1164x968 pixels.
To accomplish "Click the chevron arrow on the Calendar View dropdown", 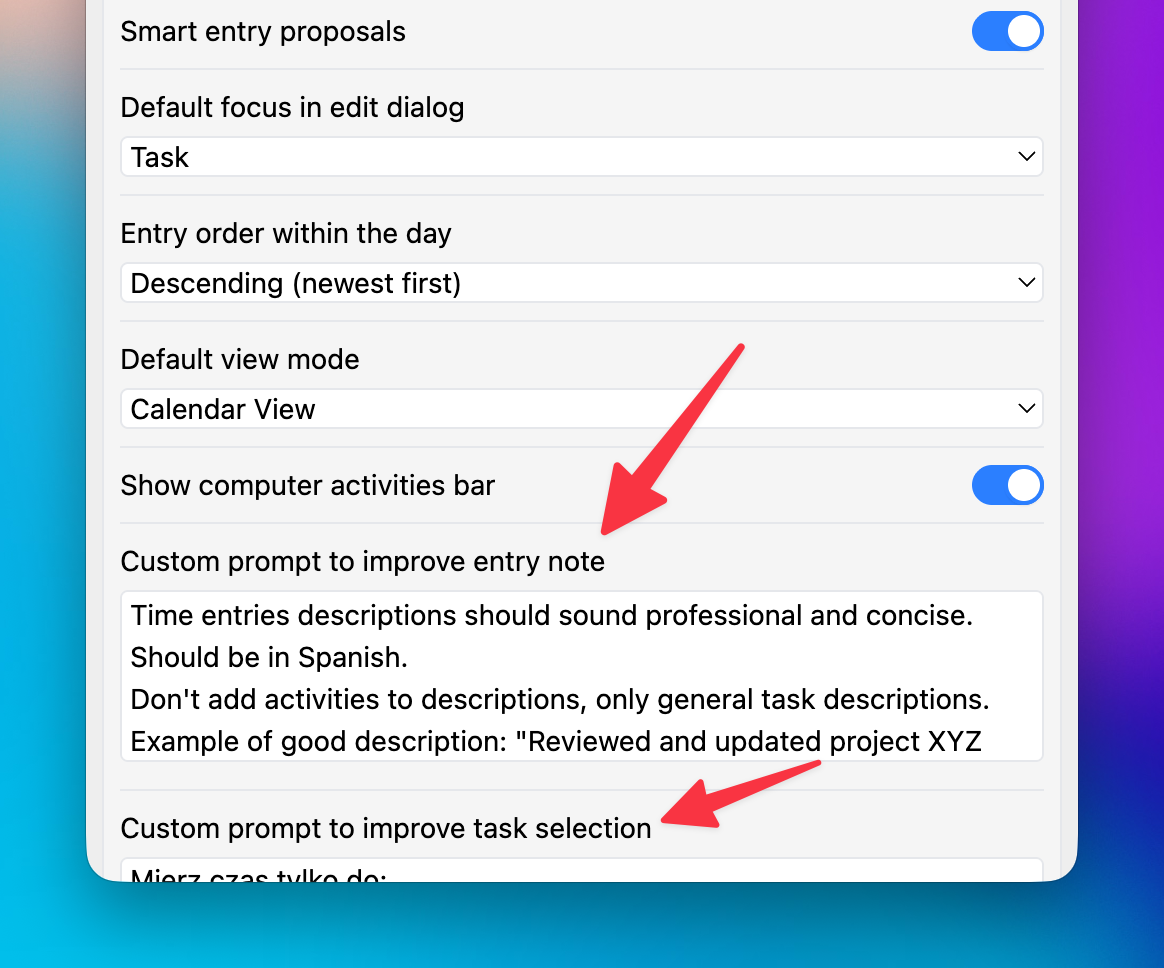I will tap(1026, 408).
